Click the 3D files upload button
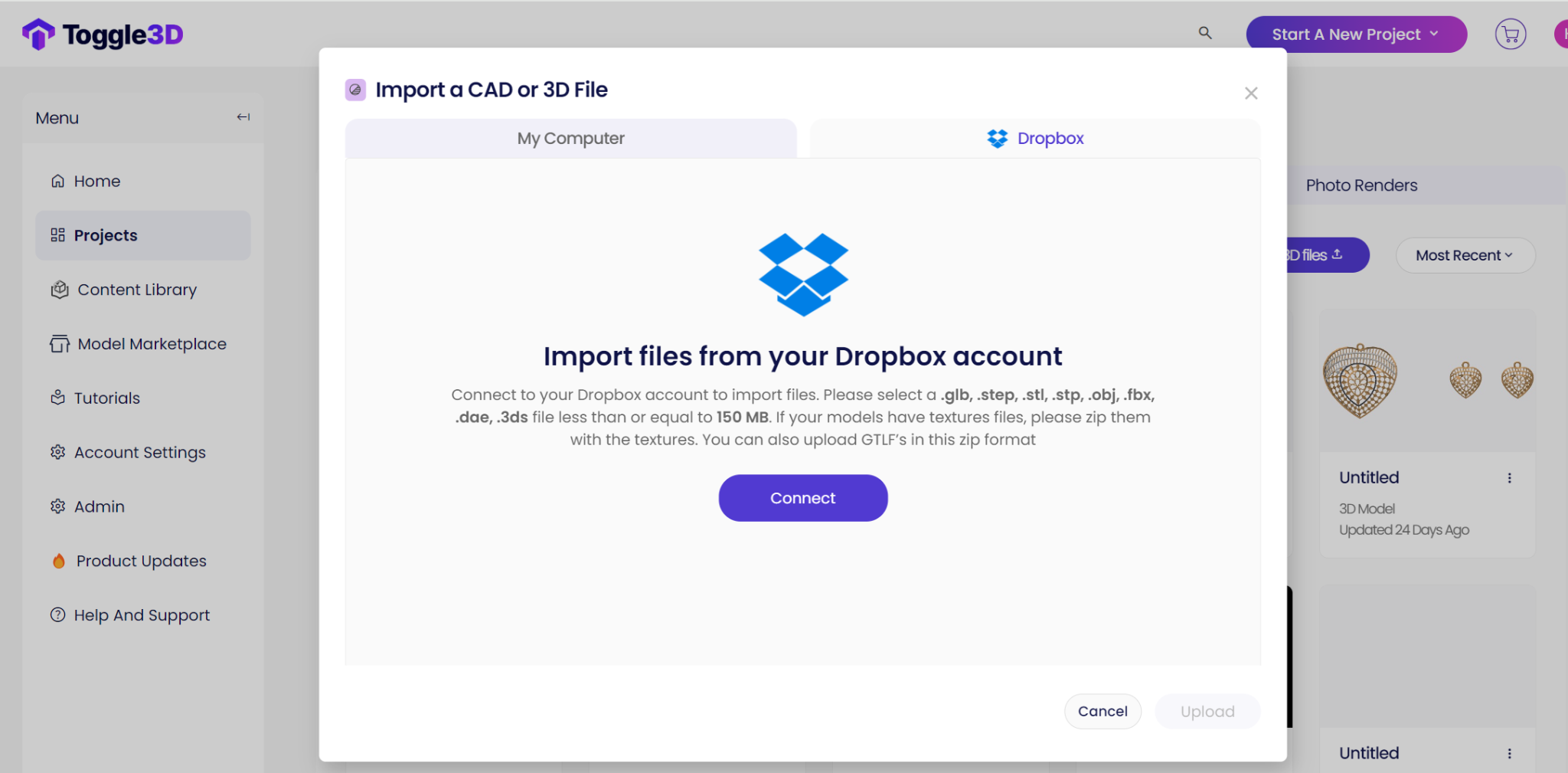This screenshot has width=1568, height=773. 1328,255
